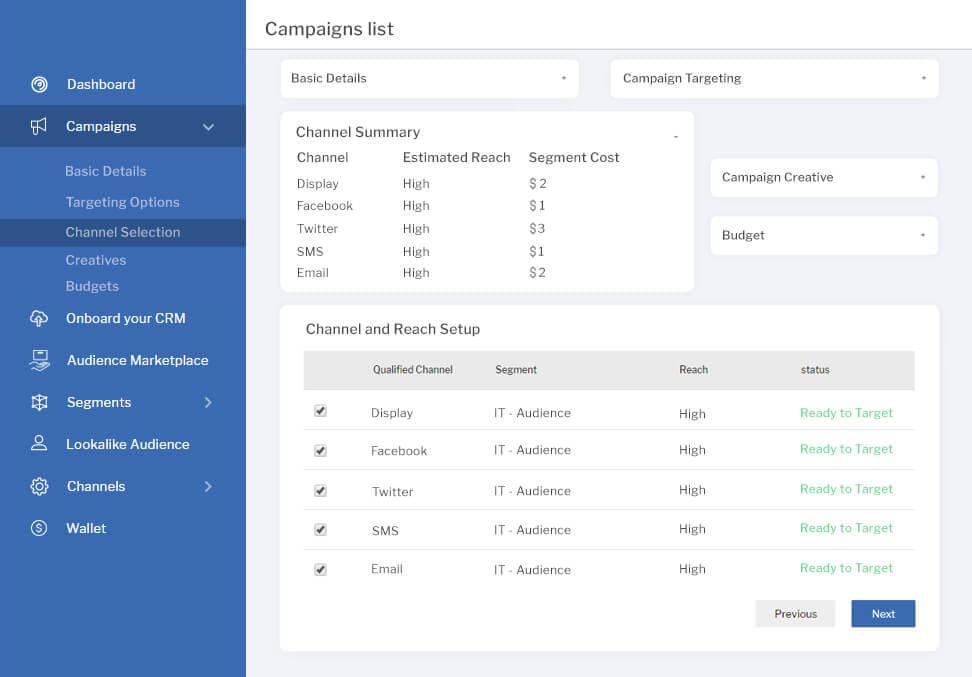The height and width of the screenshot is (677, 972).
Task: Click IT - Audience in SMS row
Action: coord(532,530)
